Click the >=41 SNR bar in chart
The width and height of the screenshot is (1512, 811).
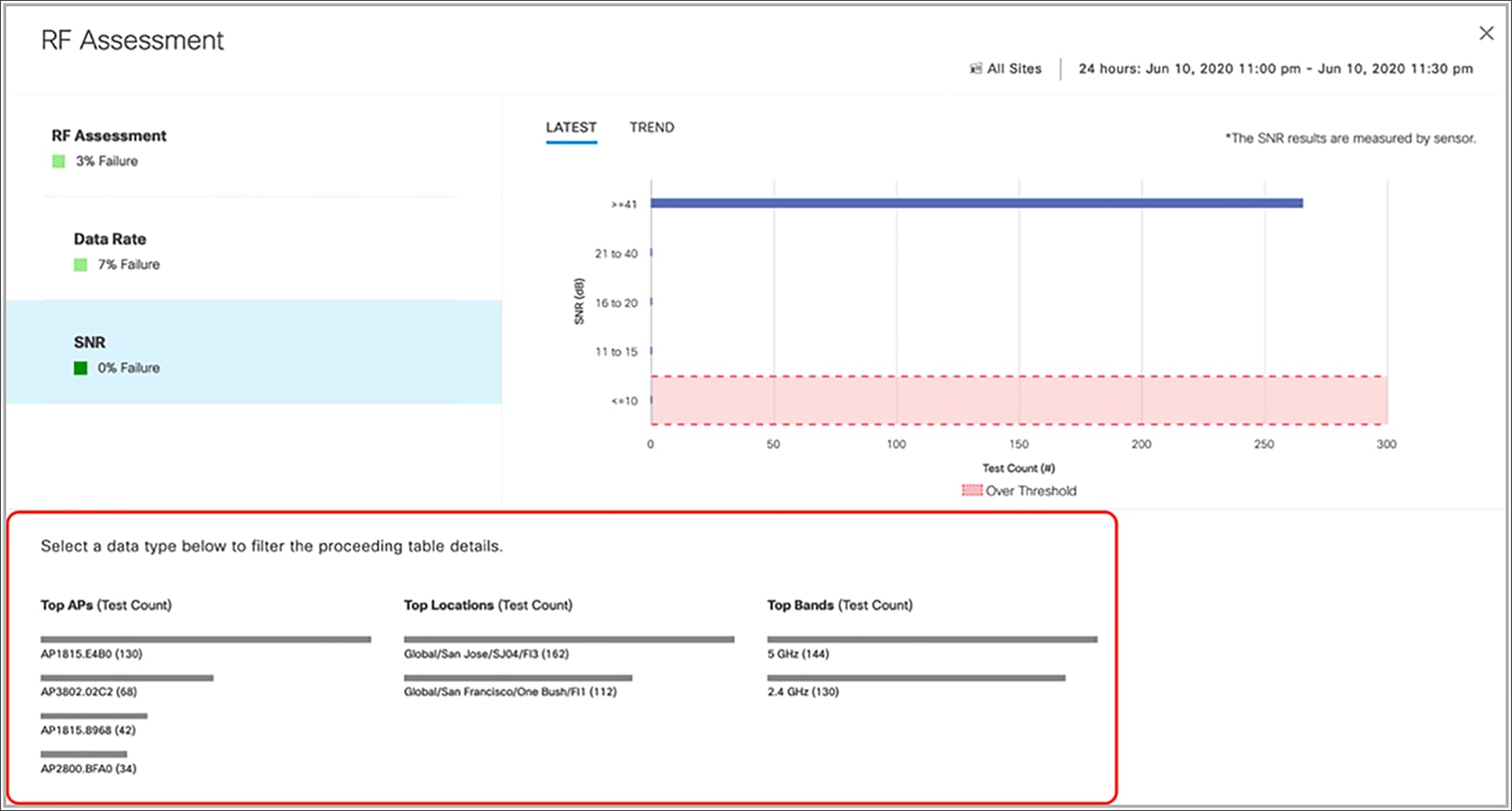click(x=977, y=203)
